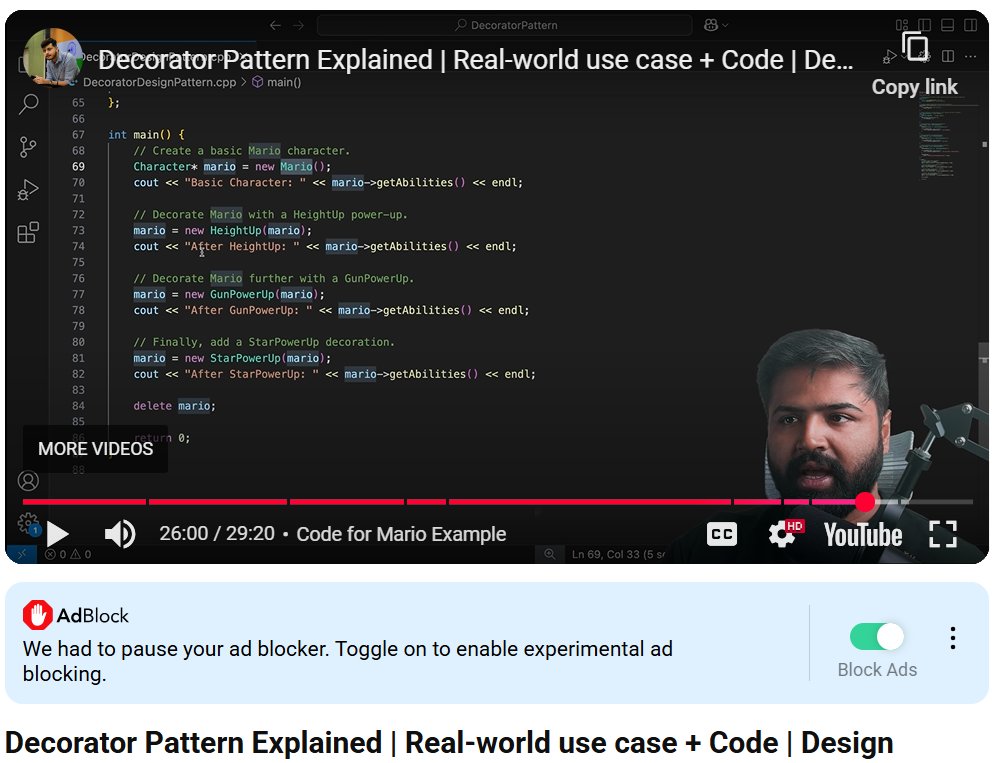Click the Manage gear icon in VS Code sidebar
This screenshot has width=996, height=763.
(x=28, y=524)
